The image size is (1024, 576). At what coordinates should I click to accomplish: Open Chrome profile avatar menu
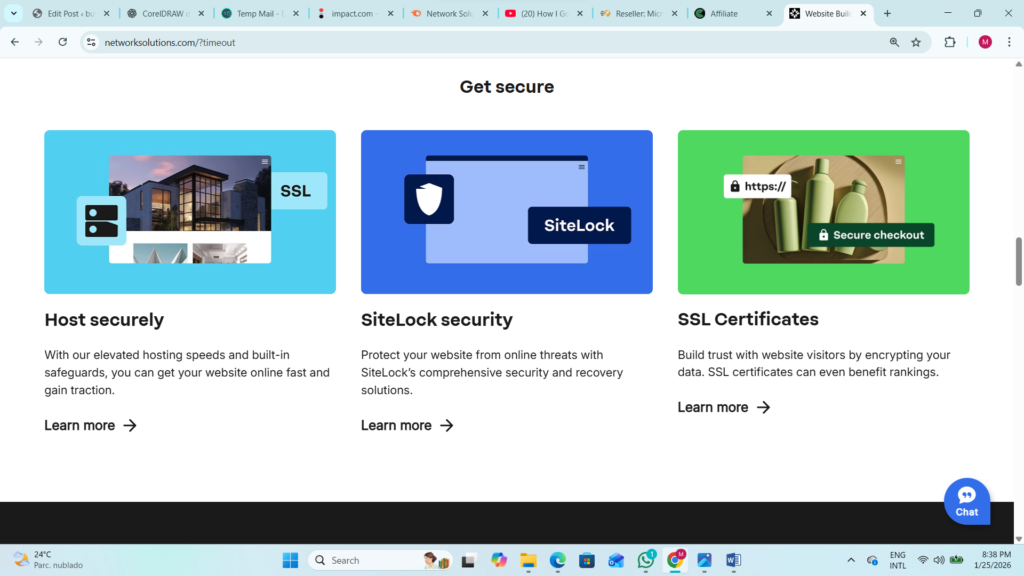coord(985,42)
